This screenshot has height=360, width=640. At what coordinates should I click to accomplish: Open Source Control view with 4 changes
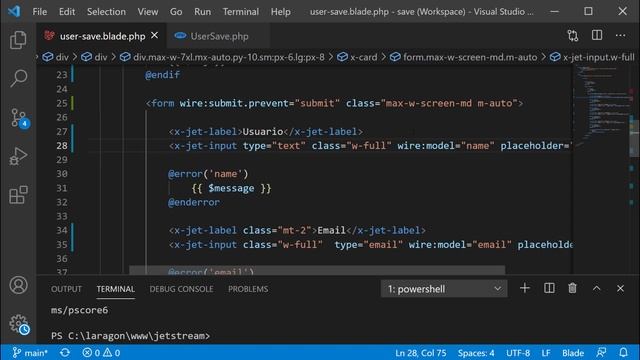point(19,118)
